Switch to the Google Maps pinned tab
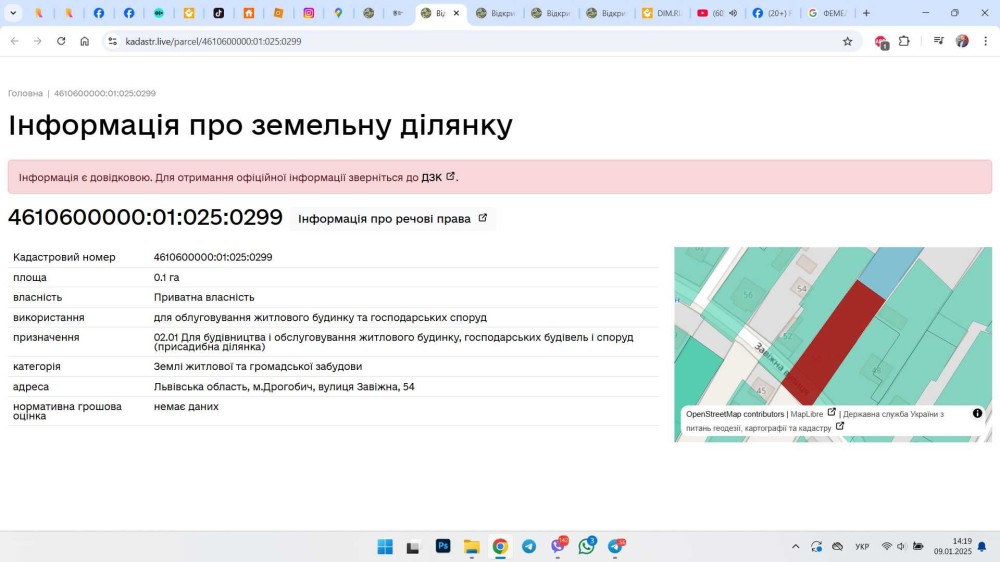 tap(339, 13)
